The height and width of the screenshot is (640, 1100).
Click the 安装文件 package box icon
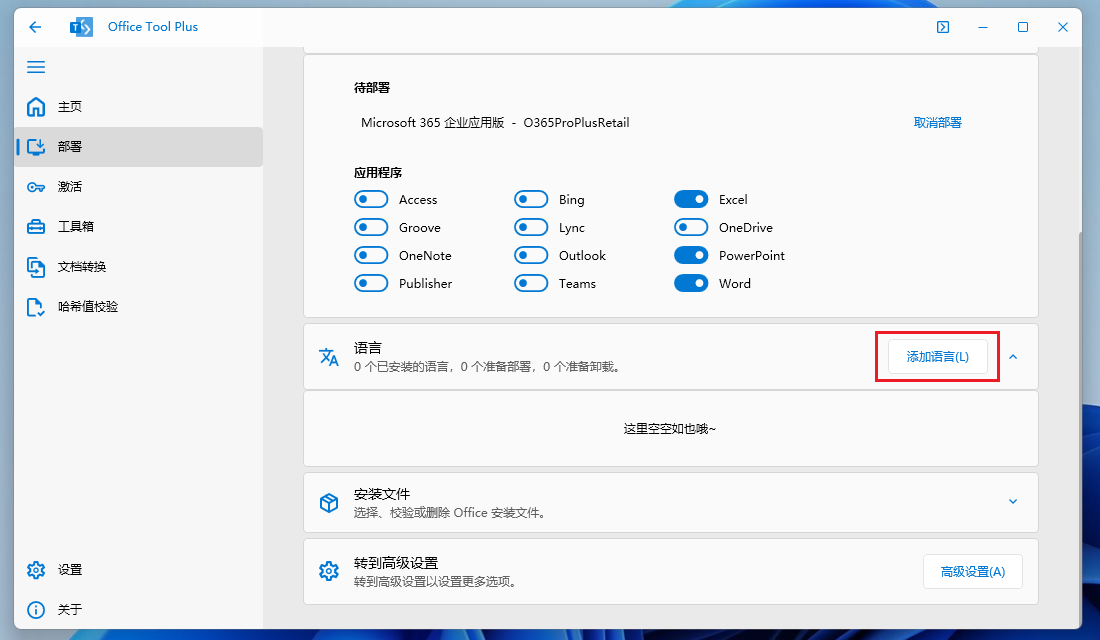(329, 502)
